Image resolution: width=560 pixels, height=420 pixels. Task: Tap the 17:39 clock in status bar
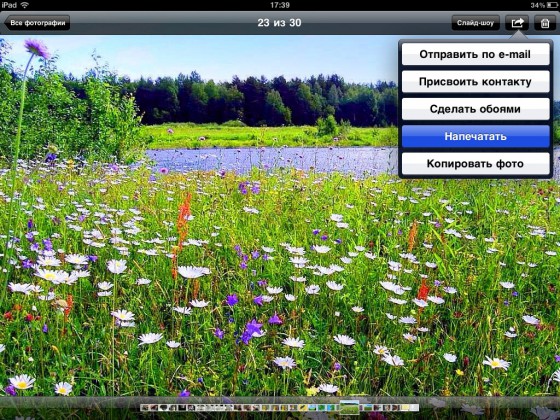click(280, 5)
